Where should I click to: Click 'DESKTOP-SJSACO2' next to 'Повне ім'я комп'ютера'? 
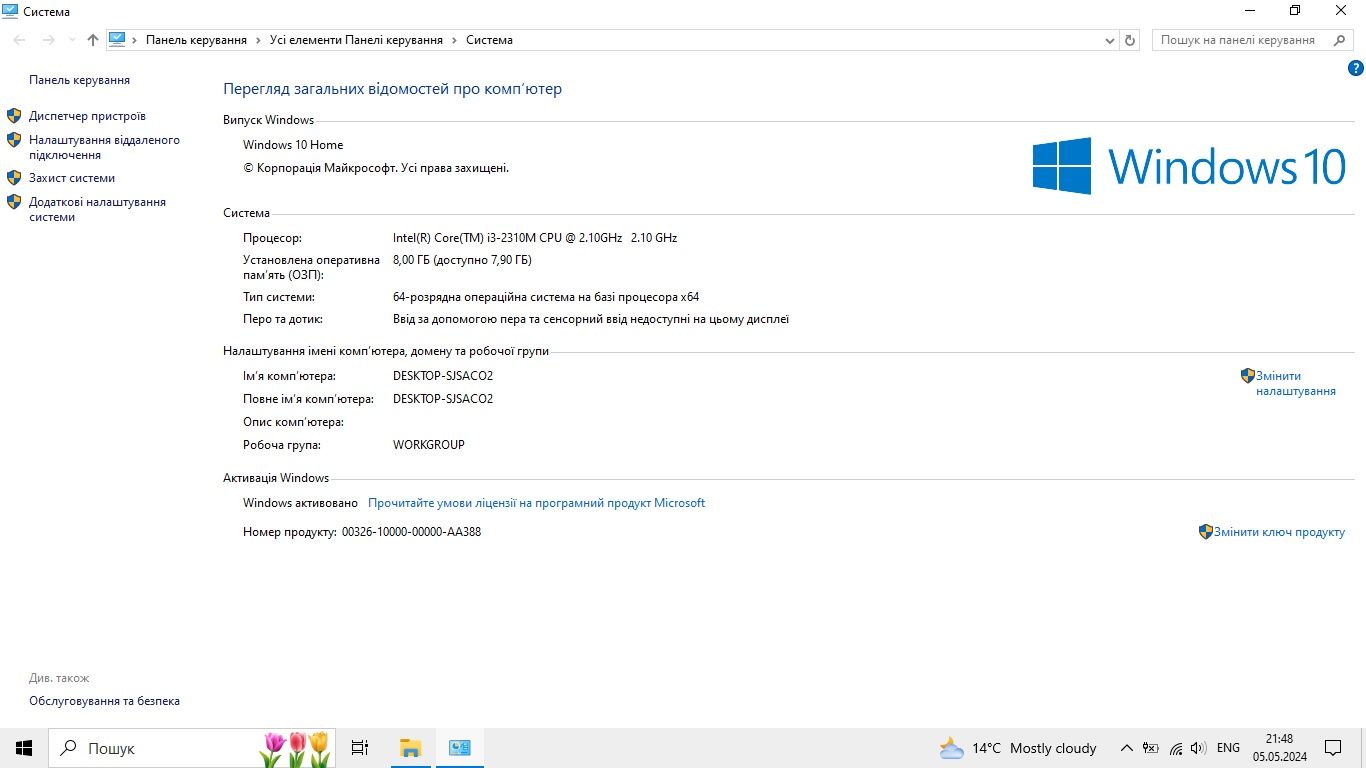[x=443, y=399]
